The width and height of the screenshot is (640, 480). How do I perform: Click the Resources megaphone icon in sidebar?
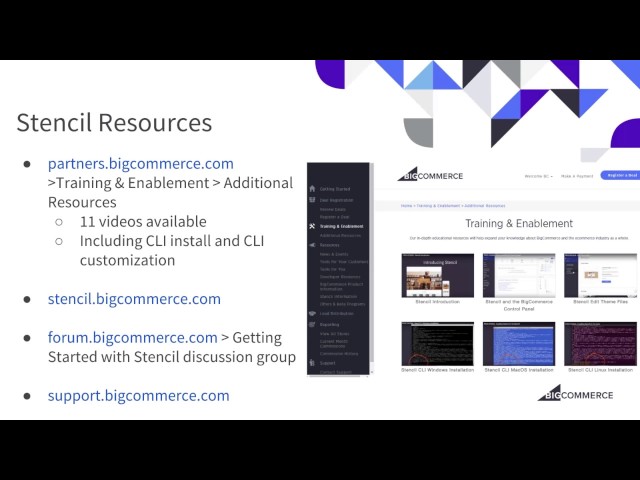pyautogui.click(x=312, y=245)
